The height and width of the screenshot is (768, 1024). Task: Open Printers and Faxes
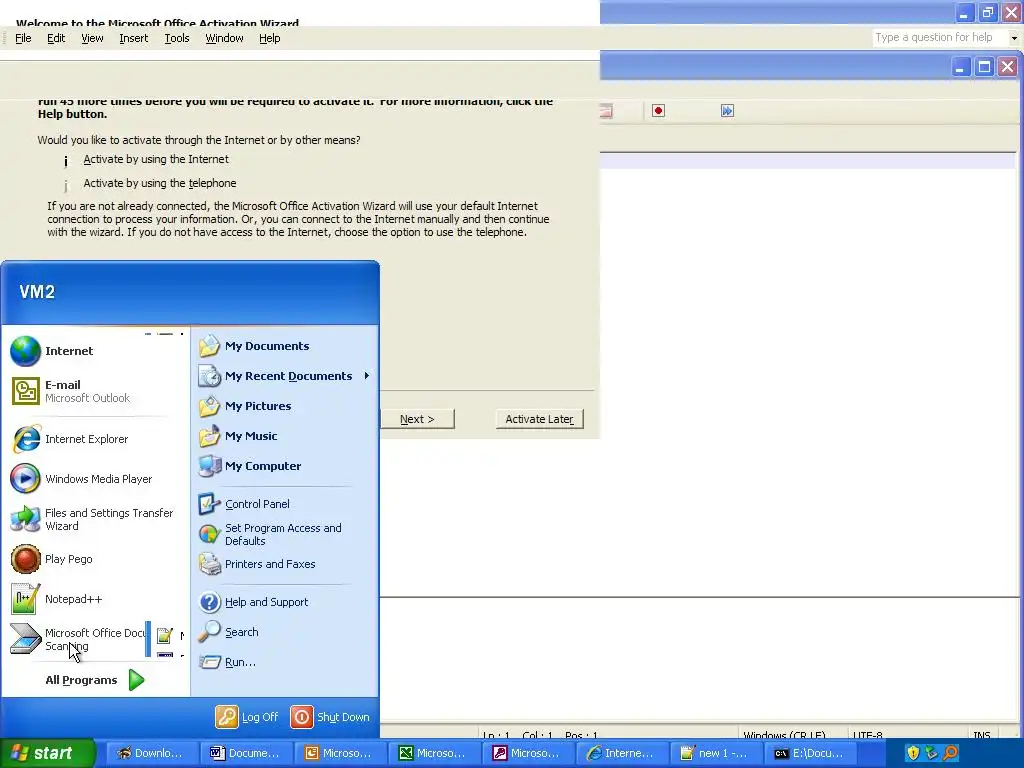257,564
